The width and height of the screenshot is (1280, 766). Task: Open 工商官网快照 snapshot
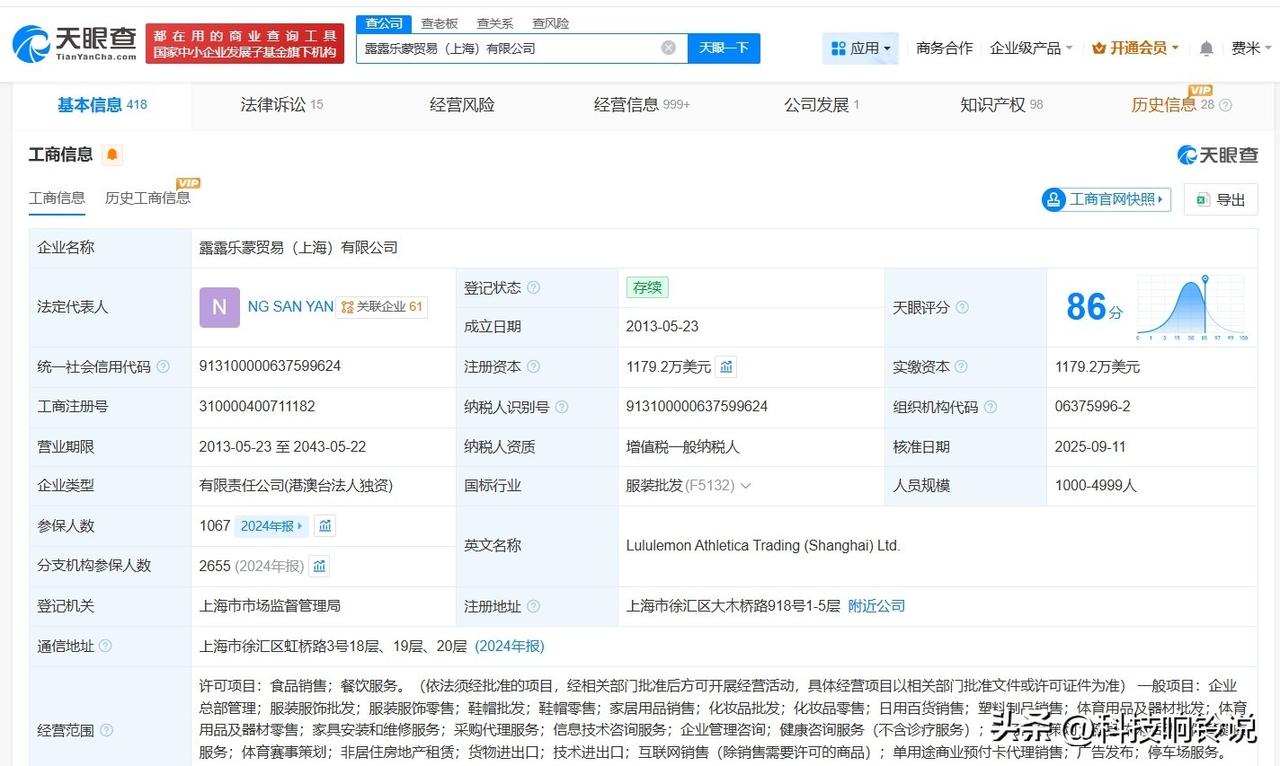1106,199
